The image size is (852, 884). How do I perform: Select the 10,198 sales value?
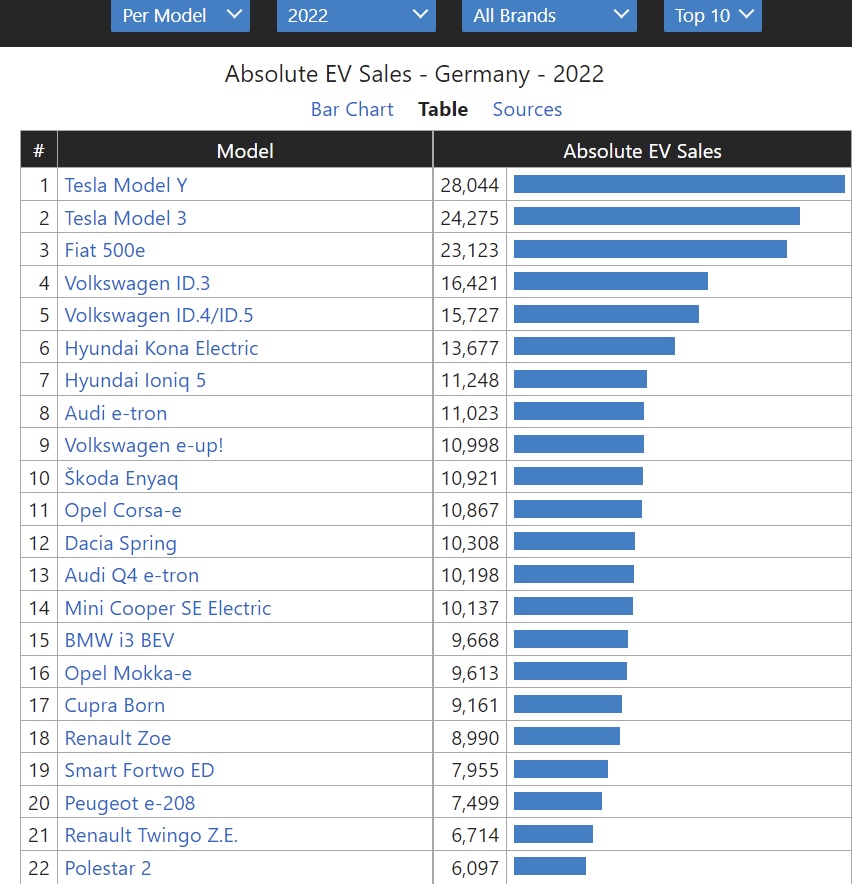tap(470, 575)
